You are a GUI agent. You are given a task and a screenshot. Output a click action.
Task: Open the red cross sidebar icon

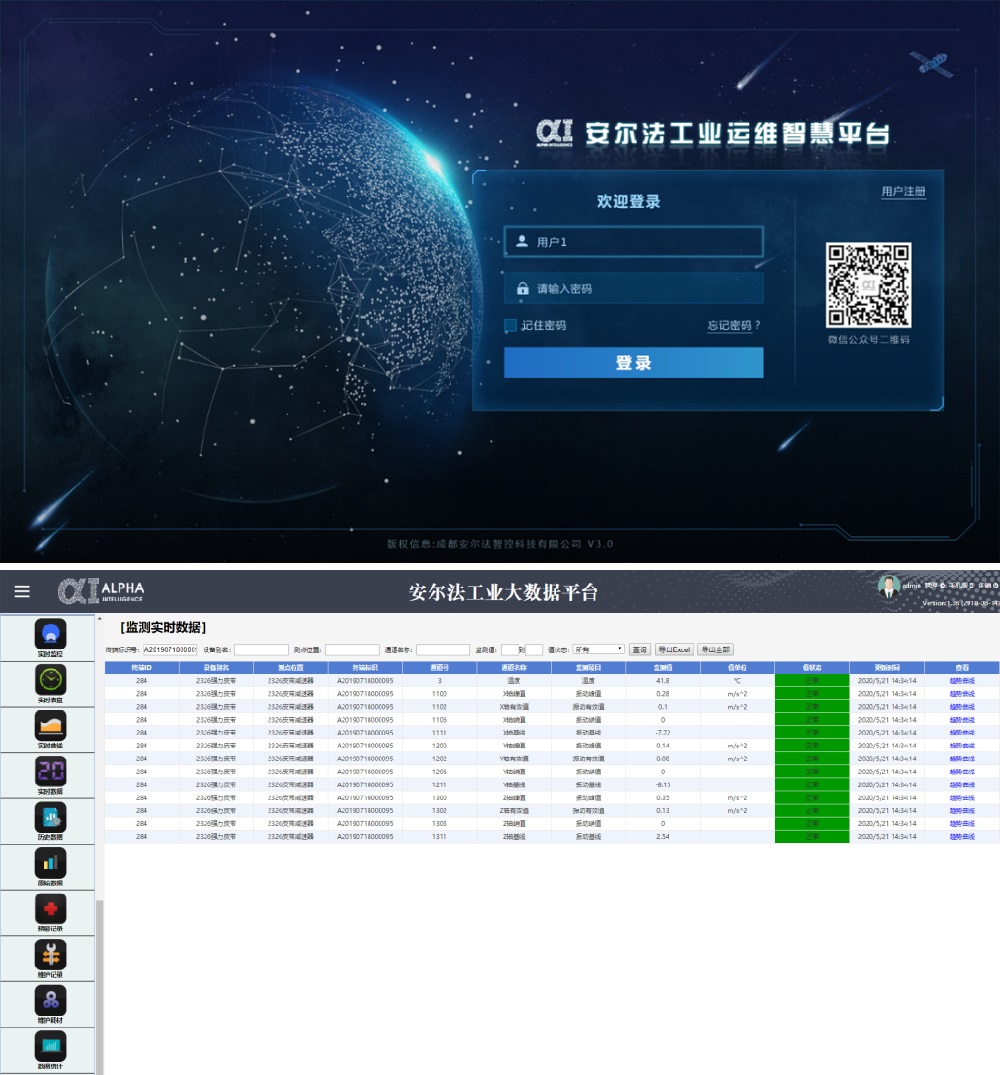coord(51,908)
